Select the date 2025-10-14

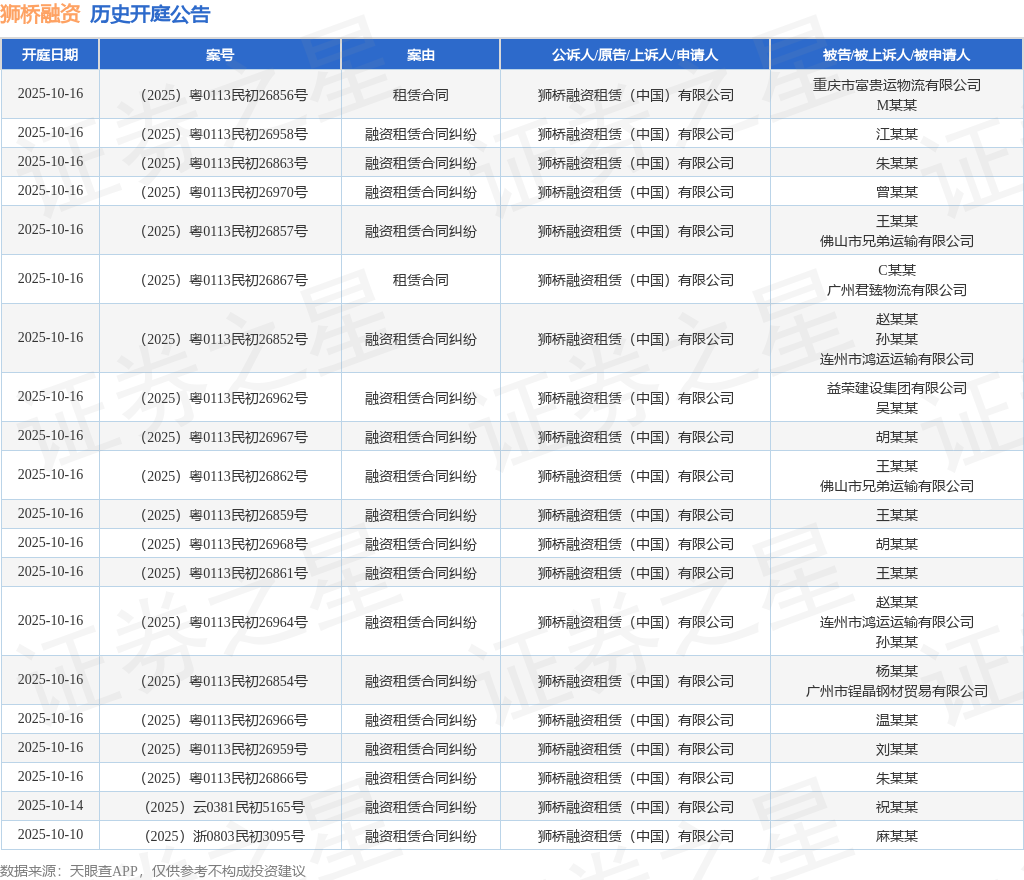50,806
